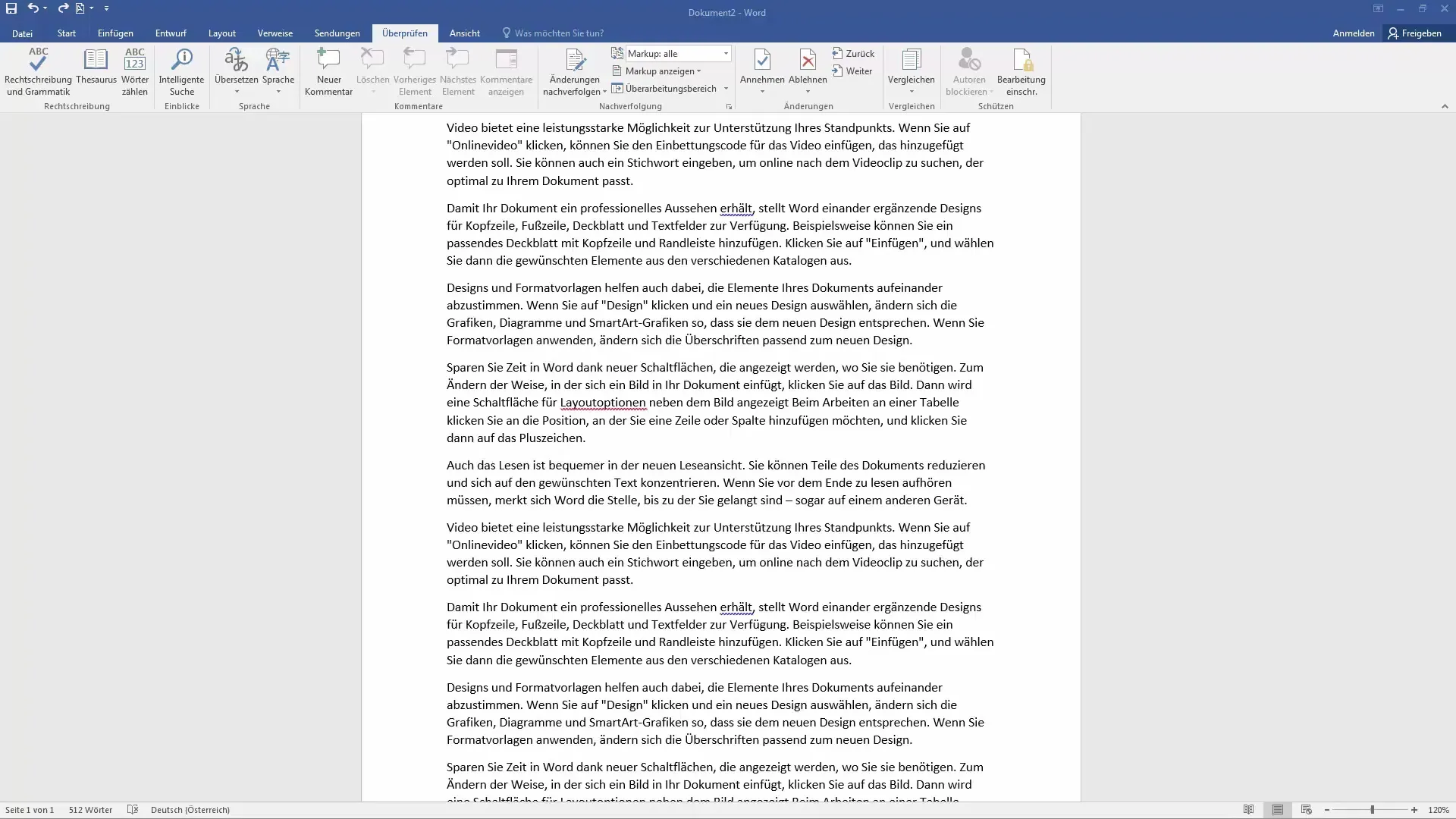The width and height of the screenshot is (1456, 819).
Task: Open the Vergleichen dropdown arrow
Action: 912,93
